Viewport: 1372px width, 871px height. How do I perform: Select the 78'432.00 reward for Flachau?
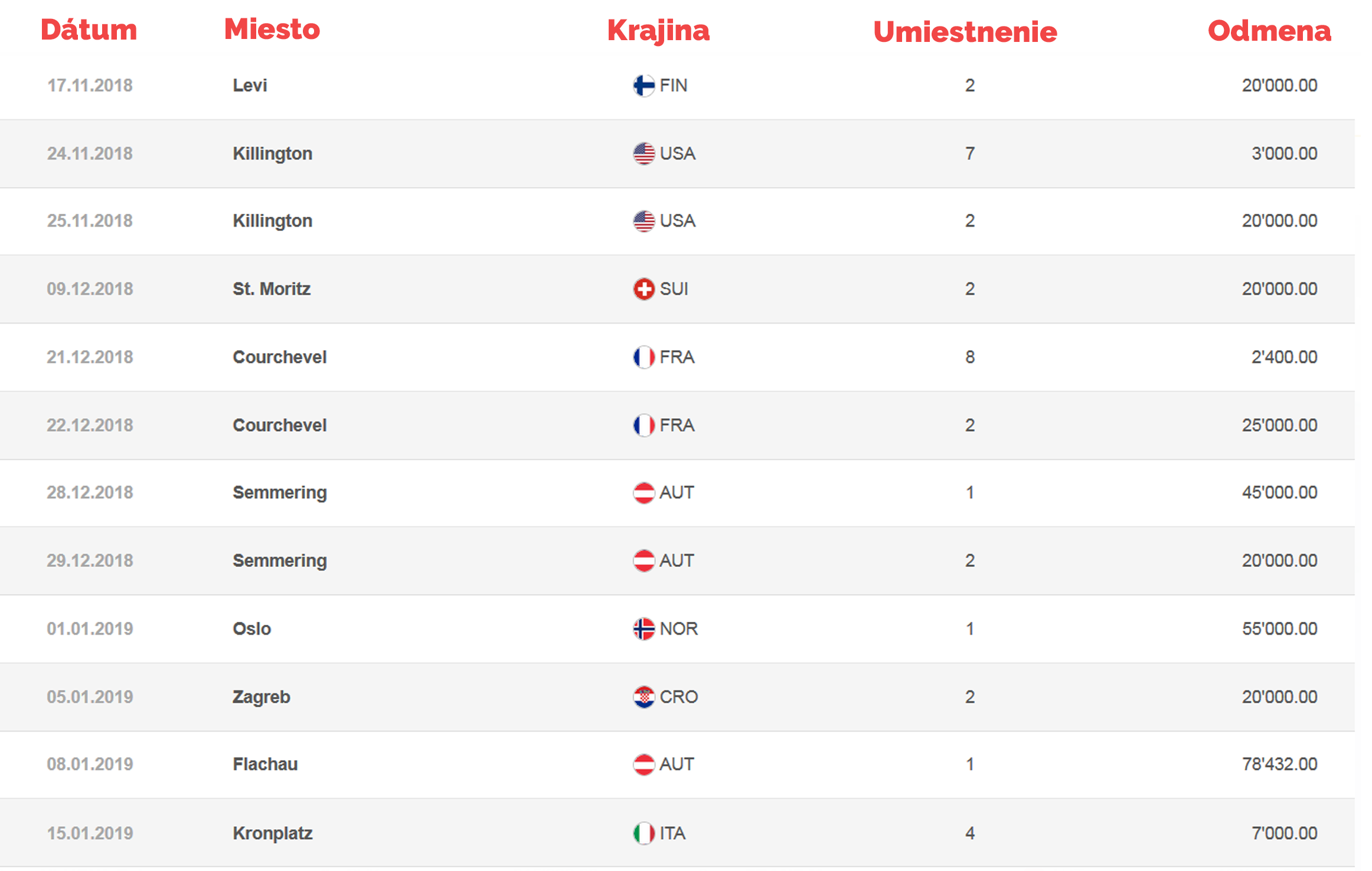point(1279,764)
